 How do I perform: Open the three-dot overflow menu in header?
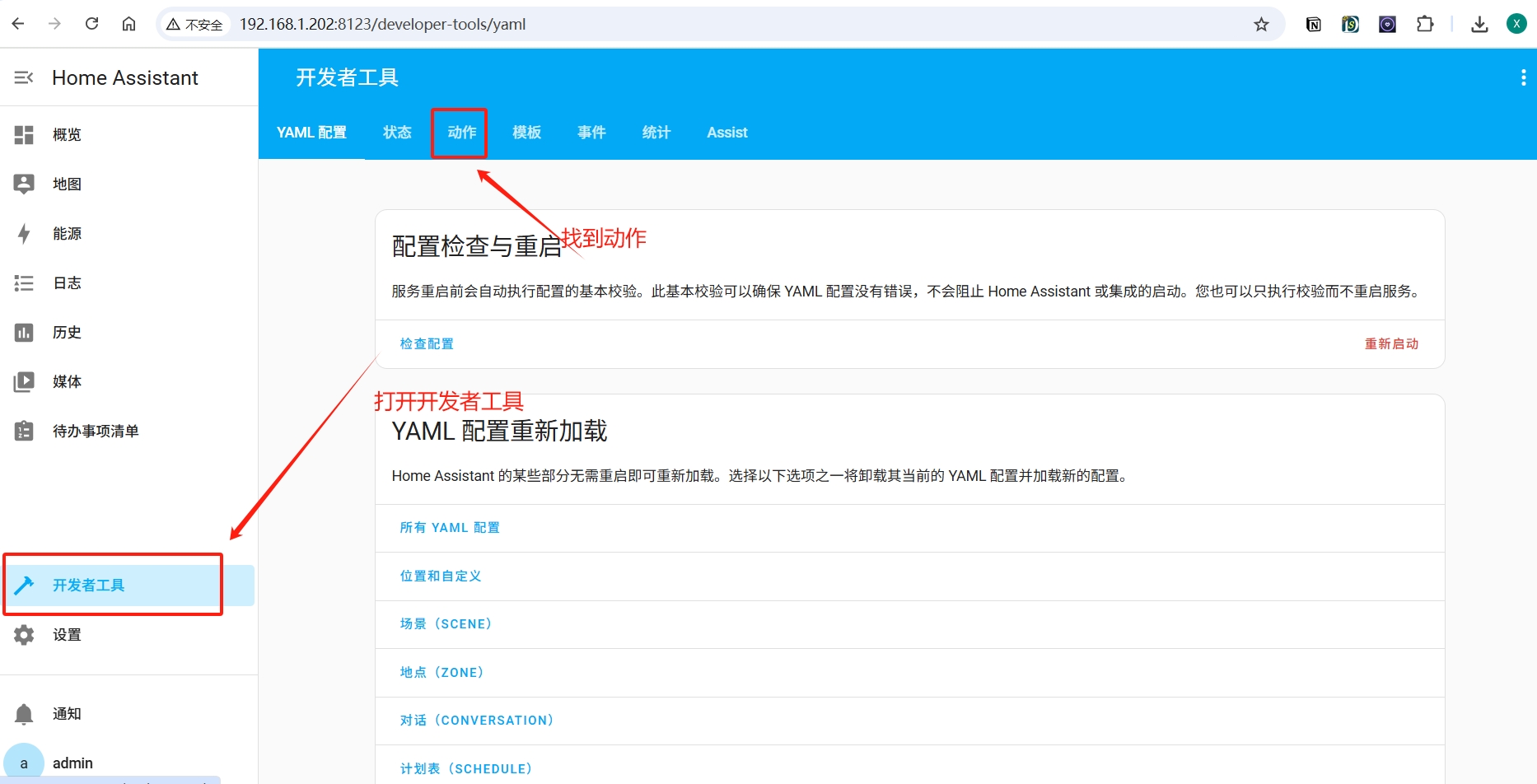point(1523,77)
